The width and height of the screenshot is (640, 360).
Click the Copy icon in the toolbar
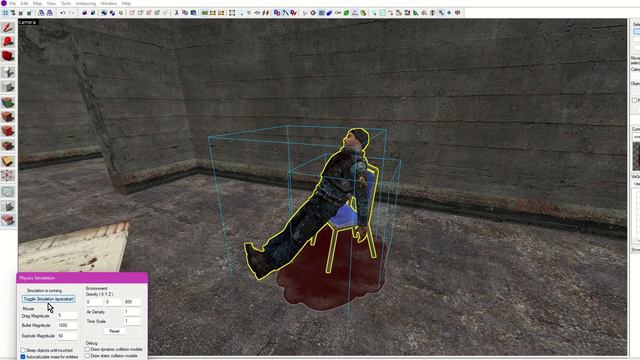tap(185, 13)
